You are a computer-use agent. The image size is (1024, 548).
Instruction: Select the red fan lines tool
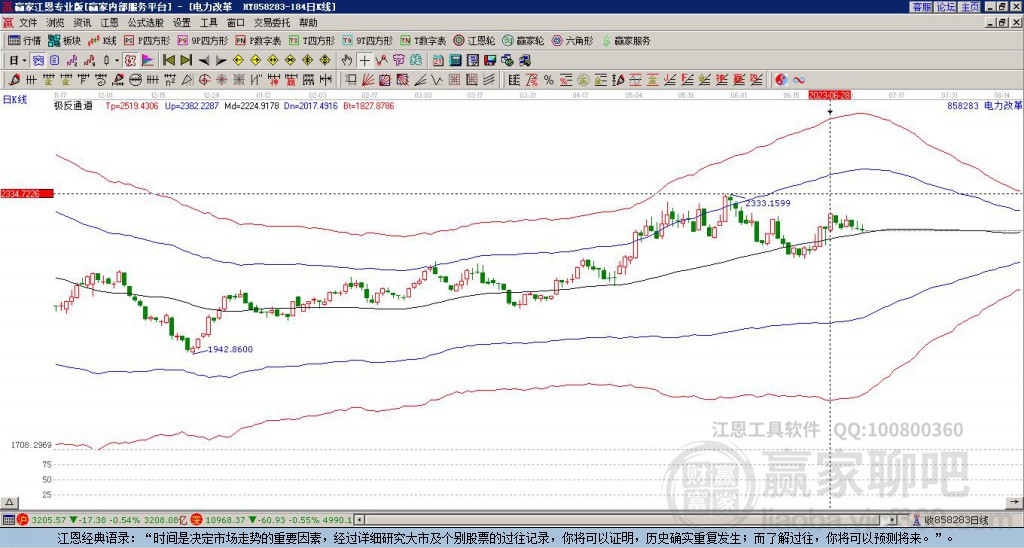[x=368, y=80]
